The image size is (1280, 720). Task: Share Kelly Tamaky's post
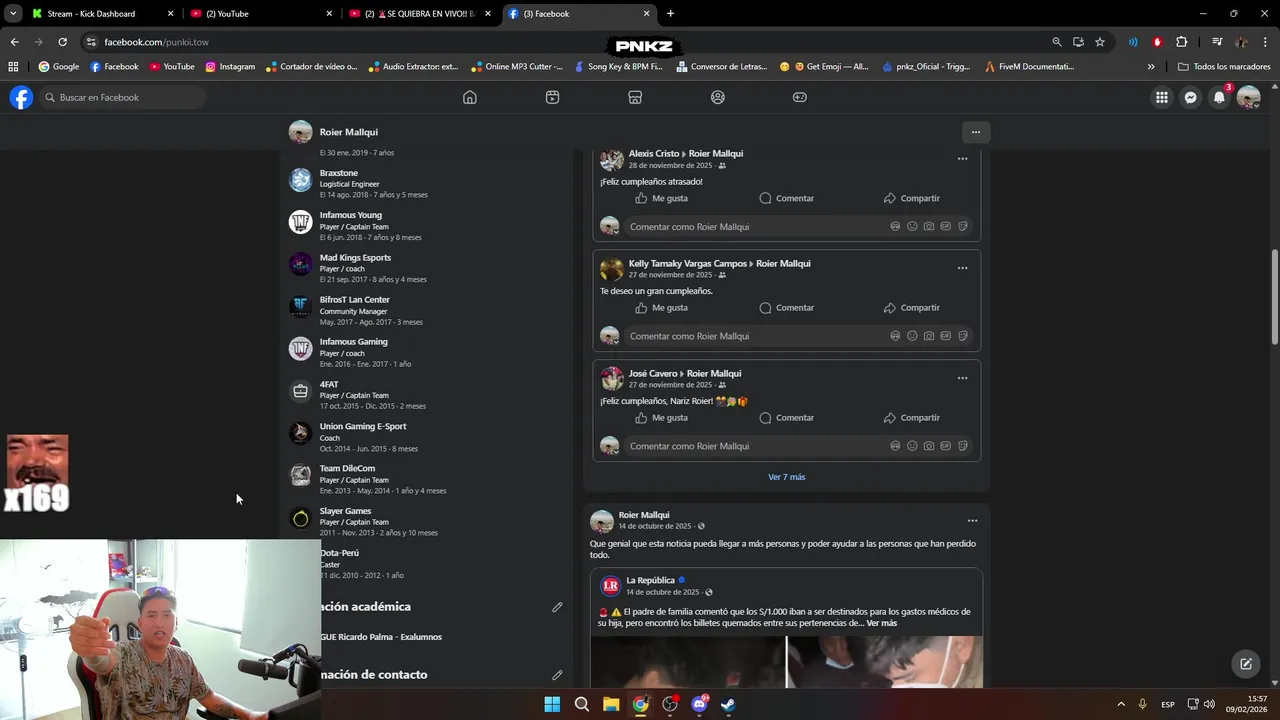tap(911, 308)
